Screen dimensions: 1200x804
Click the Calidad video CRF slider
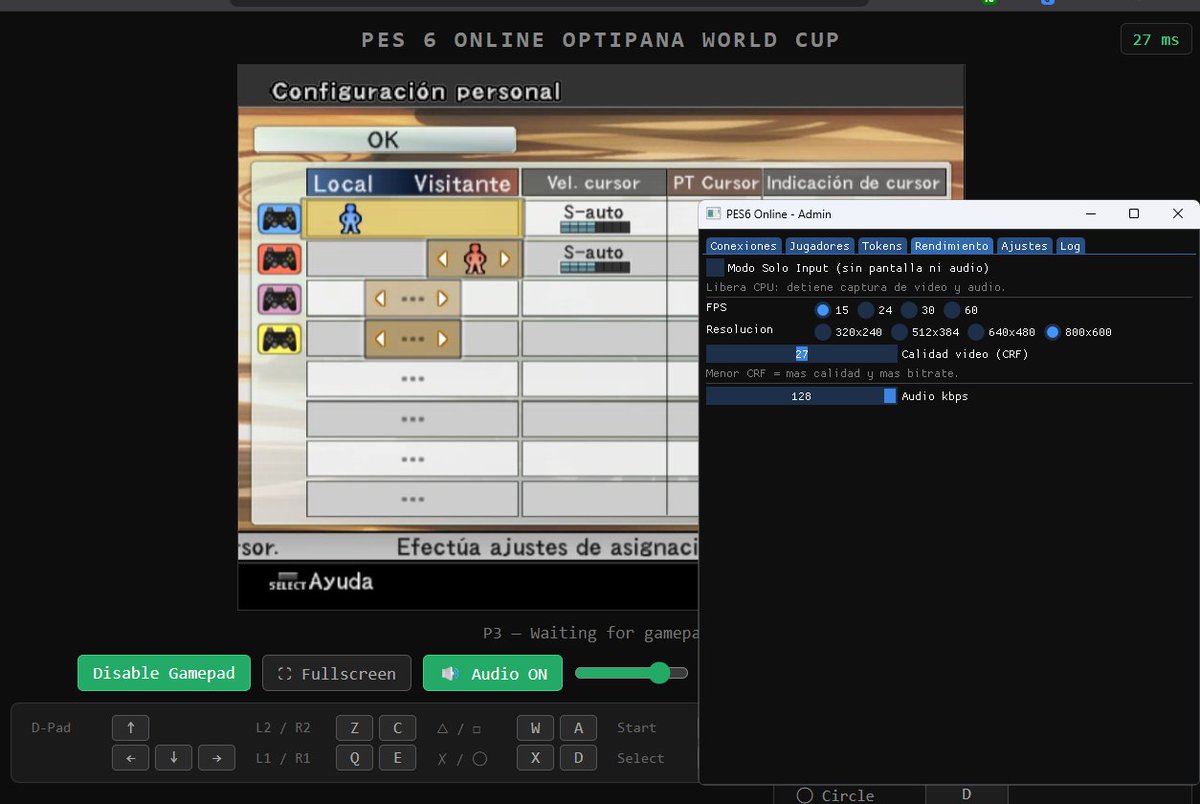801,354
